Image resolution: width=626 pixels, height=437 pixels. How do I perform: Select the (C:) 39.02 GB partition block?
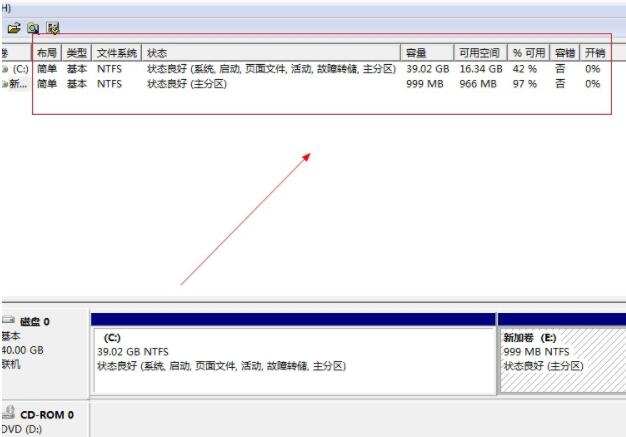point(294,361)
